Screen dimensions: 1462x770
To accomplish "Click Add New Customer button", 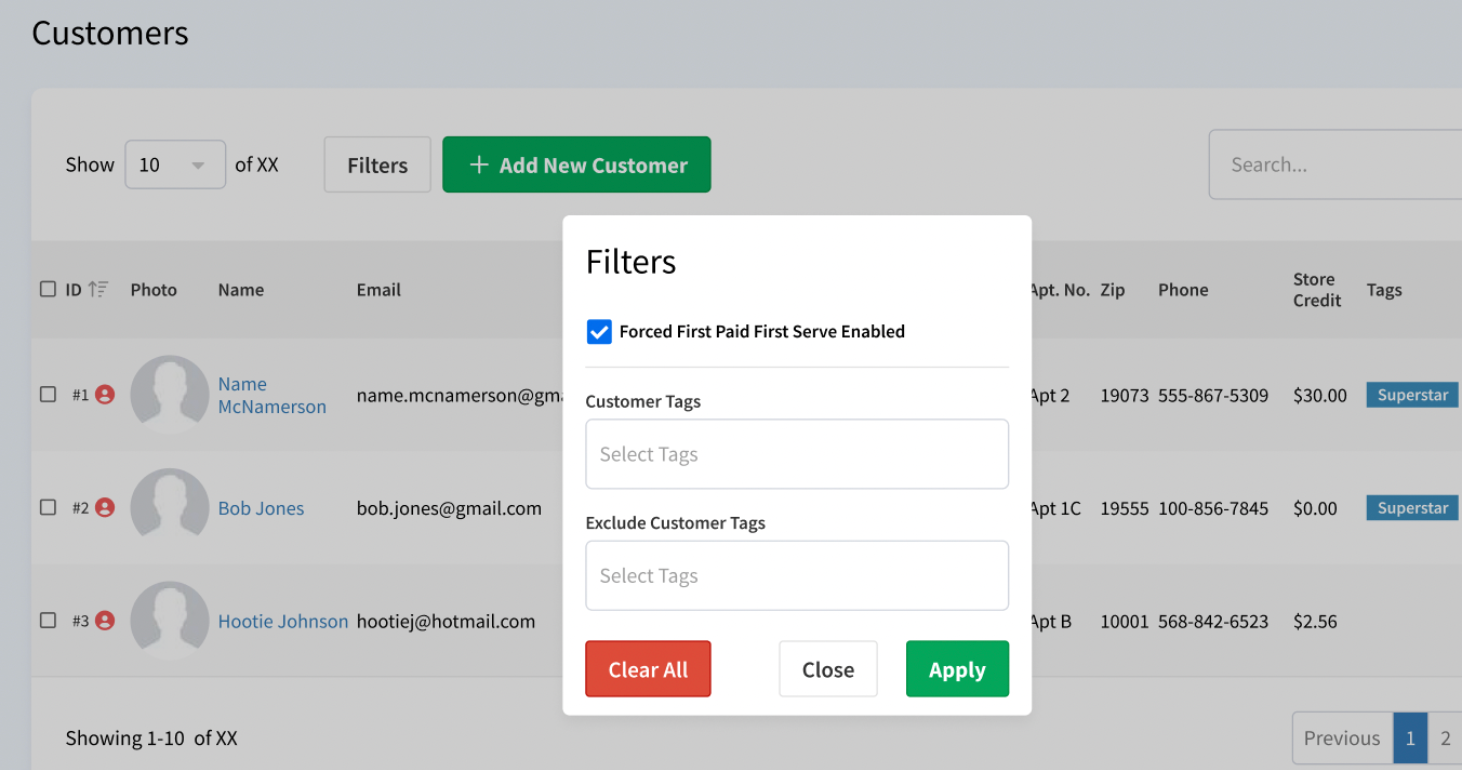I will pyautogui.click(x=577, y=165).
